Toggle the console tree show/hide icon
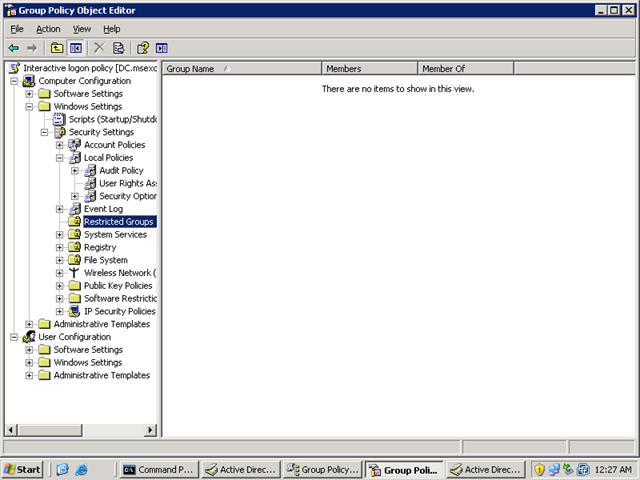 coord(76,48)
